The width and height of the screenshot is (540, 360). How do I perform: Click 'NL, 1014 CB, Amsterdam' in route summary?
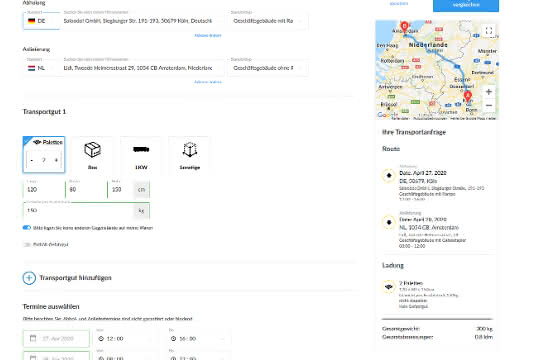click(x=429, y=227)
